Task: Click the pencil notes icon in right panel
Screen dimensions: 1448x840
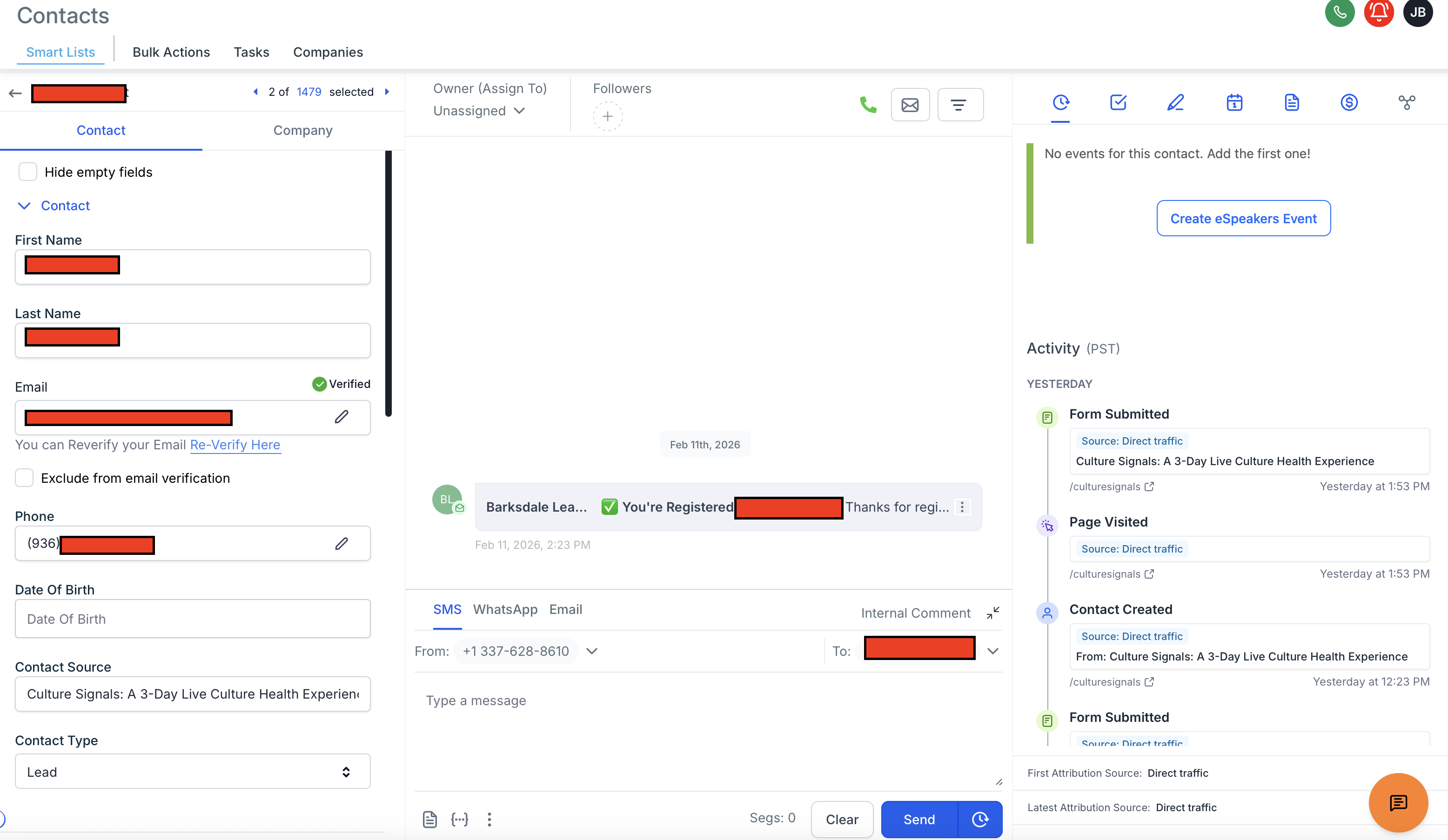Action: pyautogui.click(x=1175, y=103)
